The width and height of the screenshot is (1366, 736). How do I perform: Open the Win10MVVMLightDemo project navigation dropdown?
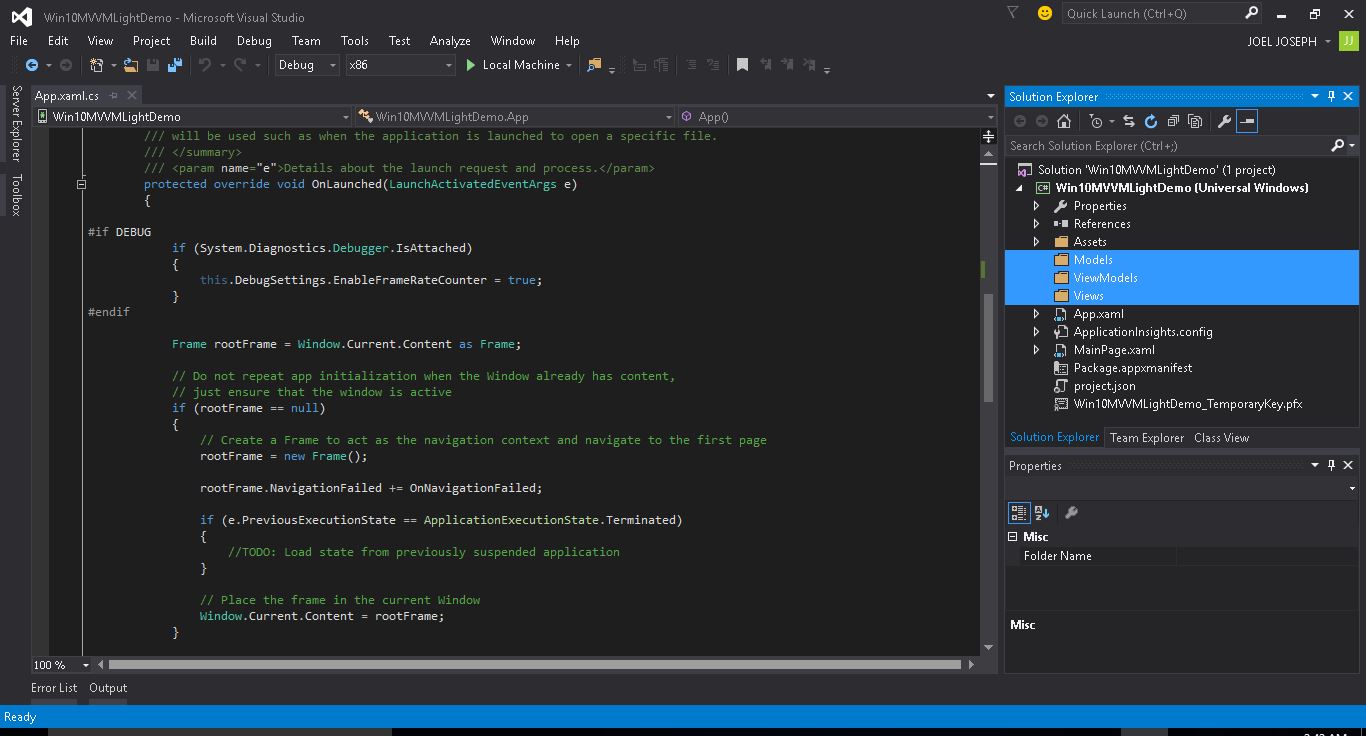(193, 117)
